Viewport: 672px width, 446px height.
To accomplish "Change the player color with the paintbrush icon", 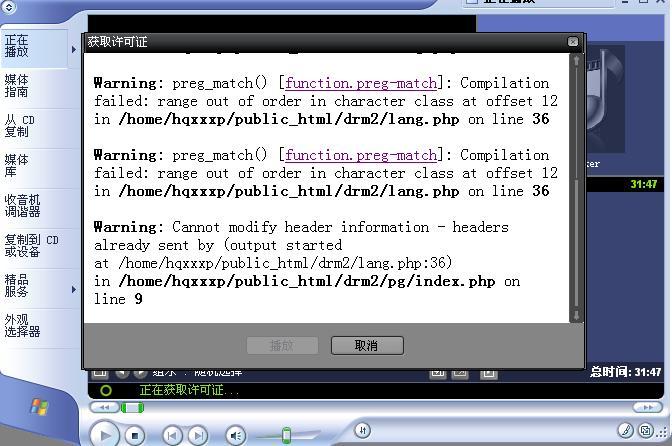I will click(626, 430).
